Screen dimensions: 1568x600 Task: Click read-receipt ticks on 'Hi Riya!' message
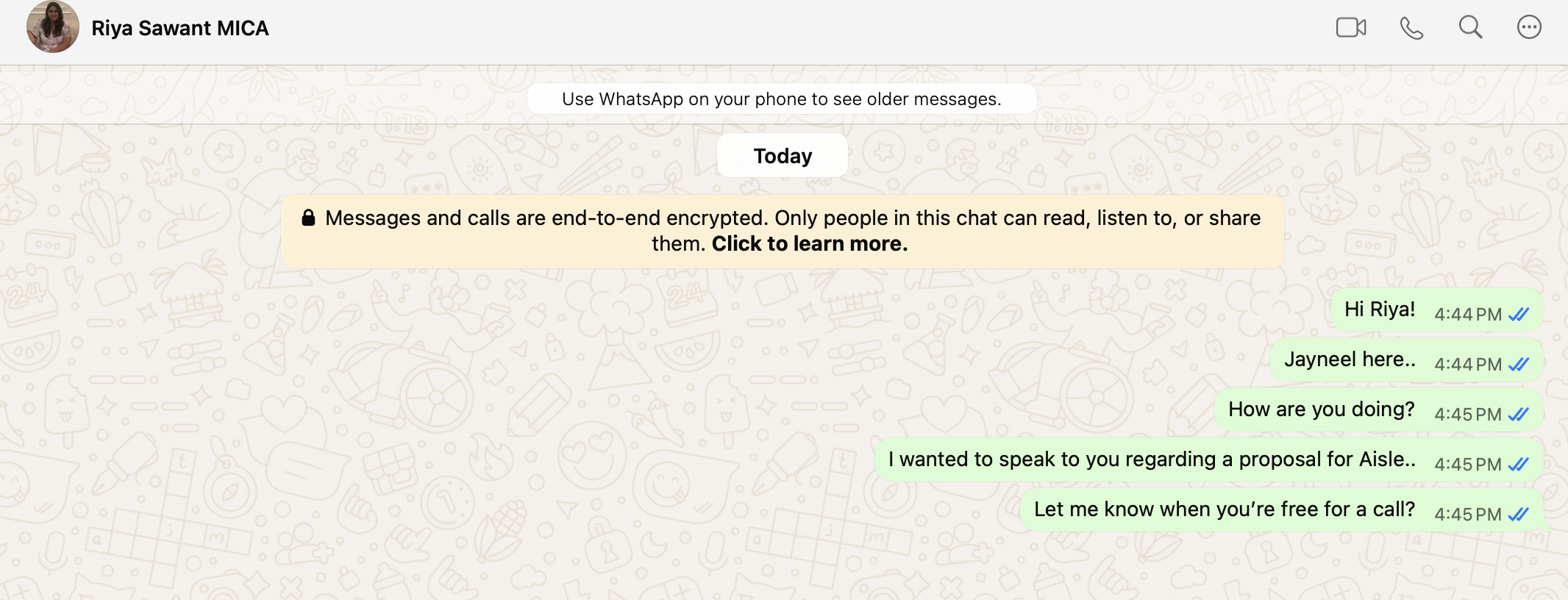click(x=1519, y=315)
